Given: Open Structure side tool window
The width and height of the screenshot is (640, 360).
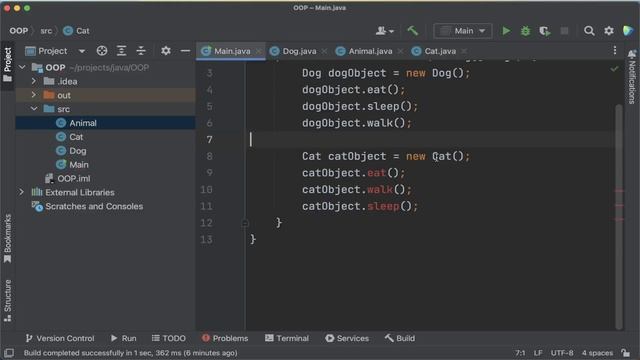Looking at the screenshot, I should [8, 301].
